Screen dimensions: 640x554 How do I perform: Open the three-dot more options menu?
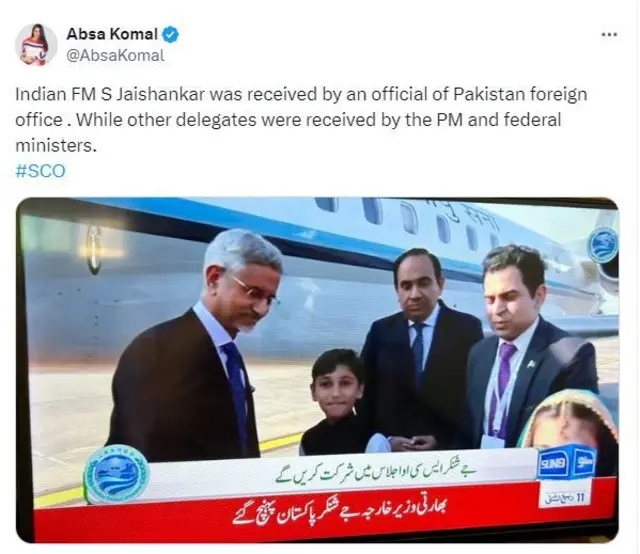point(609,35)
